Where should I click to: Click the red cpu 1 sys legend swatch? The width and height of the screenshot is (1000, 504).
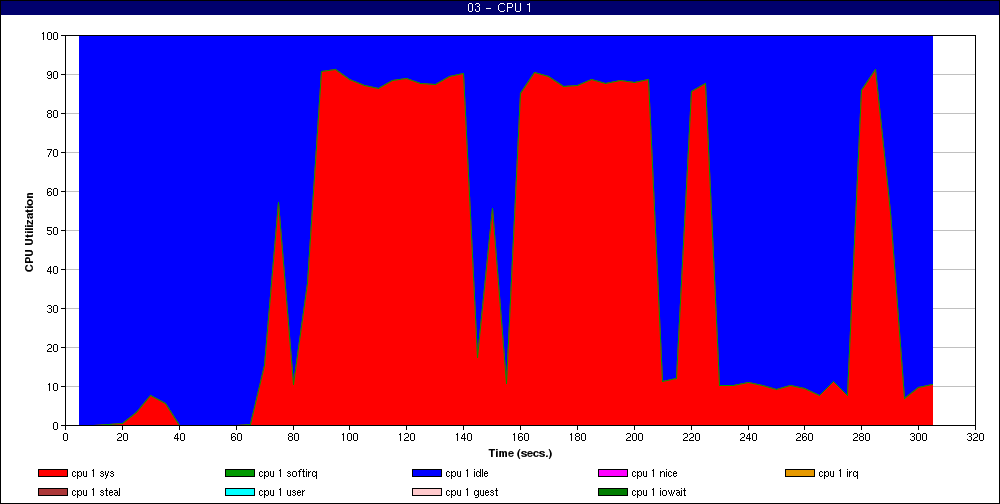(x=52, y=473)
